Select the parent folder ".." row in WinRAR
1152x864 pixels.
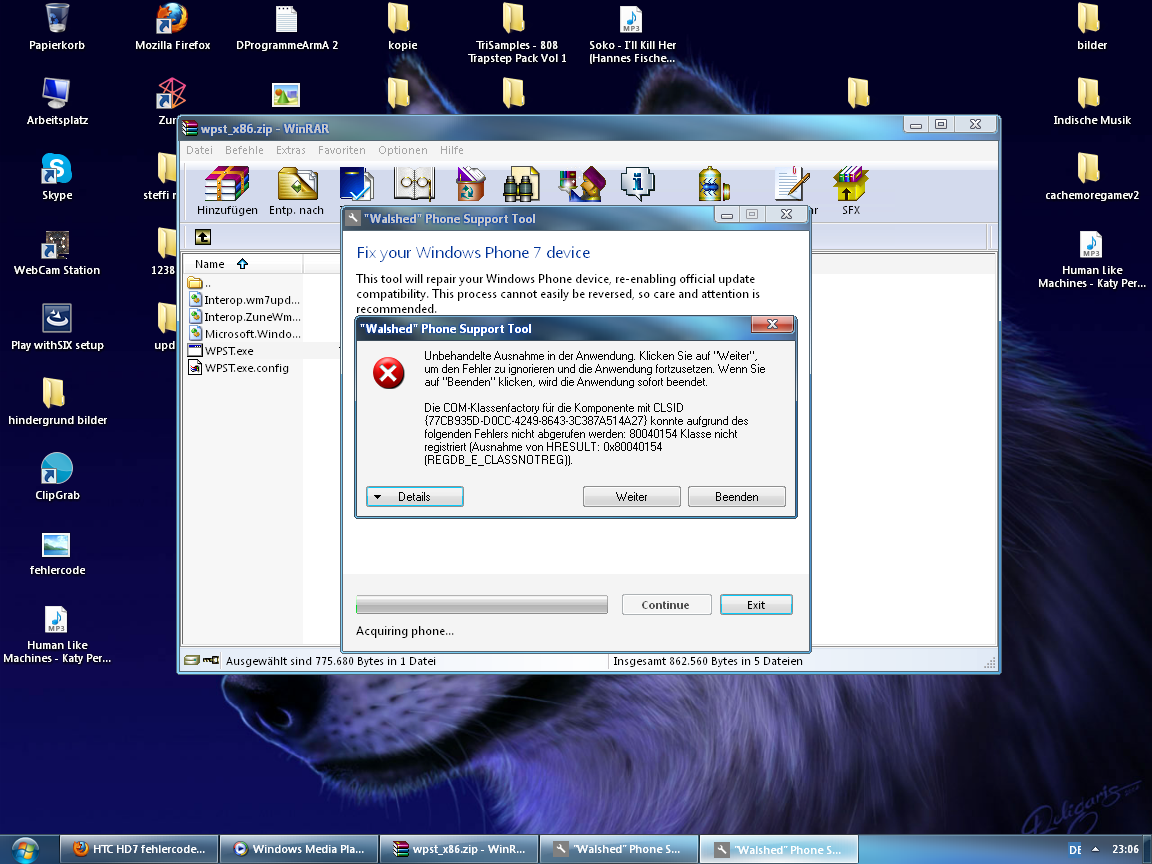click(200, 283)
